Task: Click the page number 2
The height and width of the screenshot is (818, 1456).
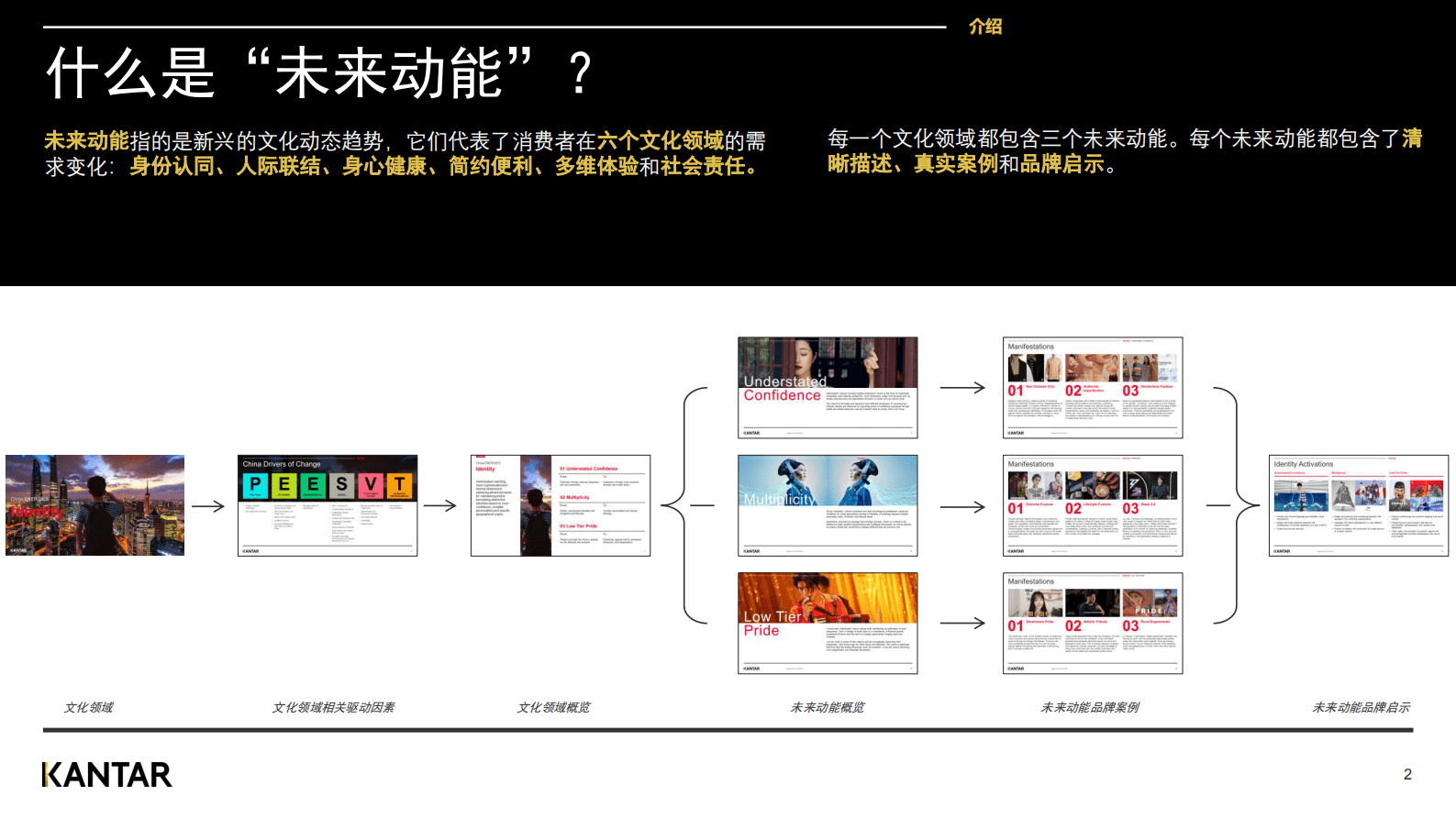Action: [1407, 775]
